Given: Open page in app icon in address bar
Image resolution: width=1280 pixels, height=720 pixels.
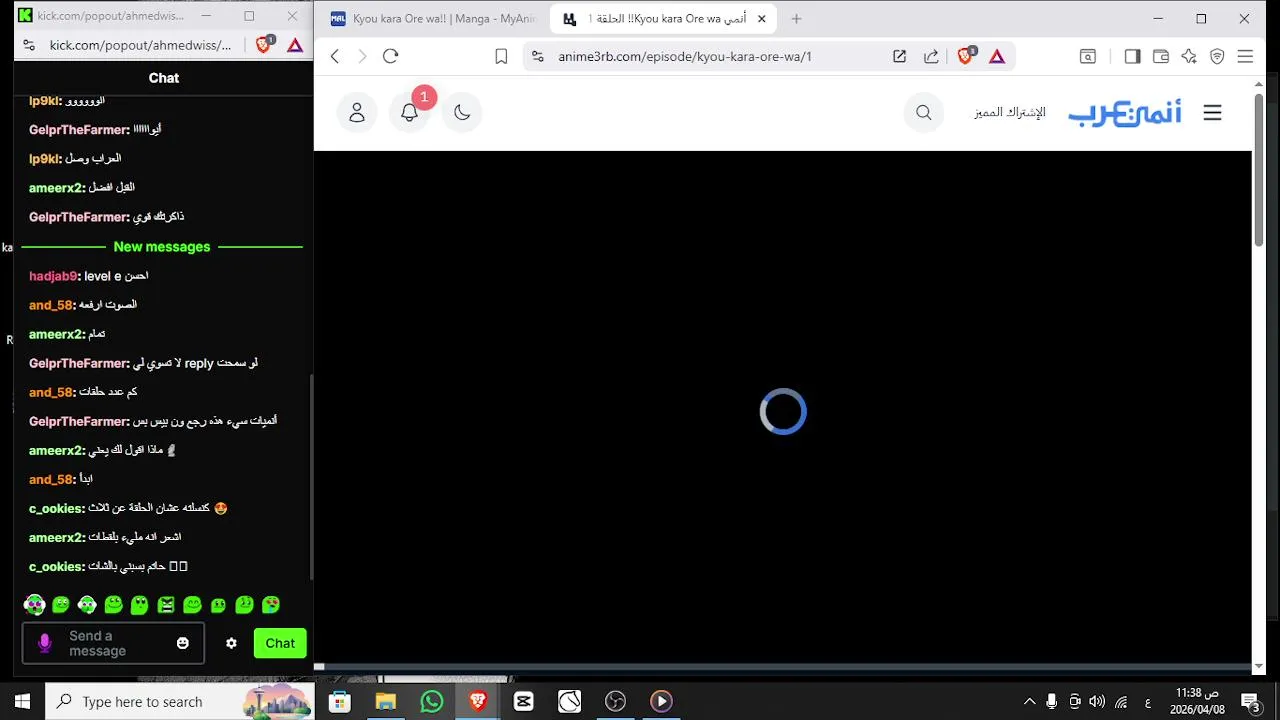Looking at the screenshot, I should pos(899,57).
